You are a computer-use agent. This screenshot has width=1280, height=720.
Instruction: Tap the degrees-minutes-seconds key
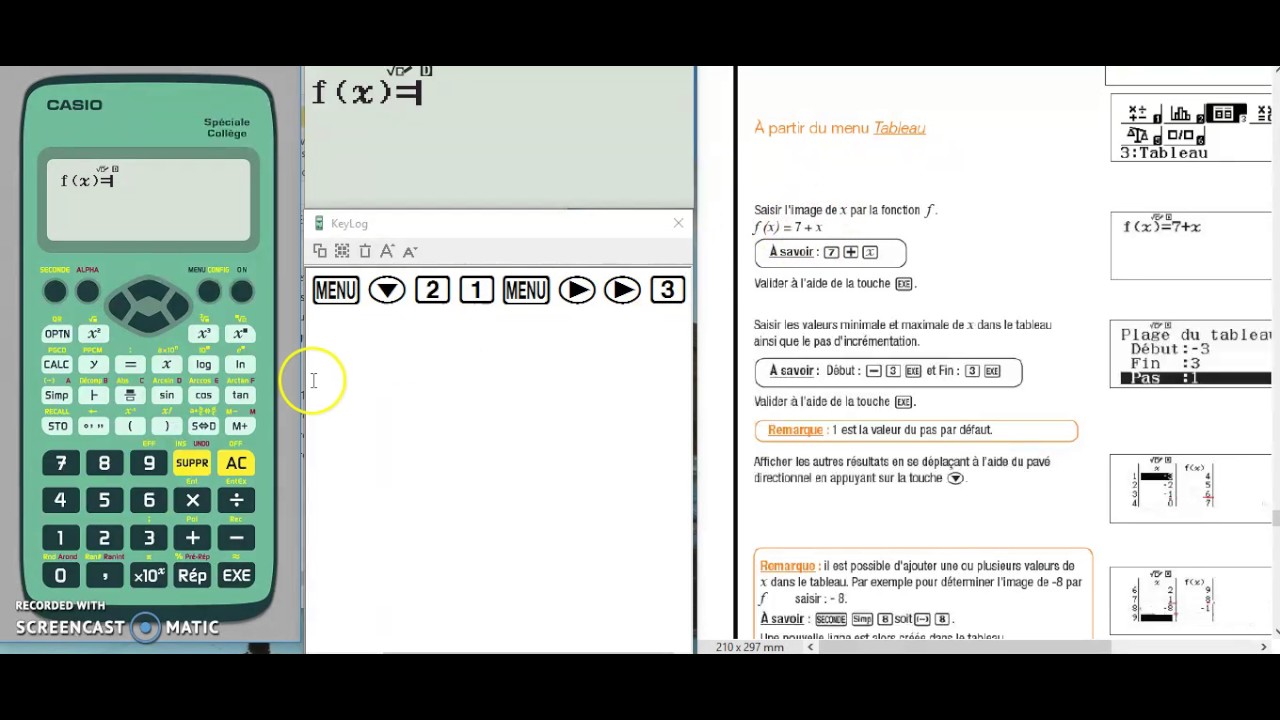pyautogui.click(x=94, y=426)
